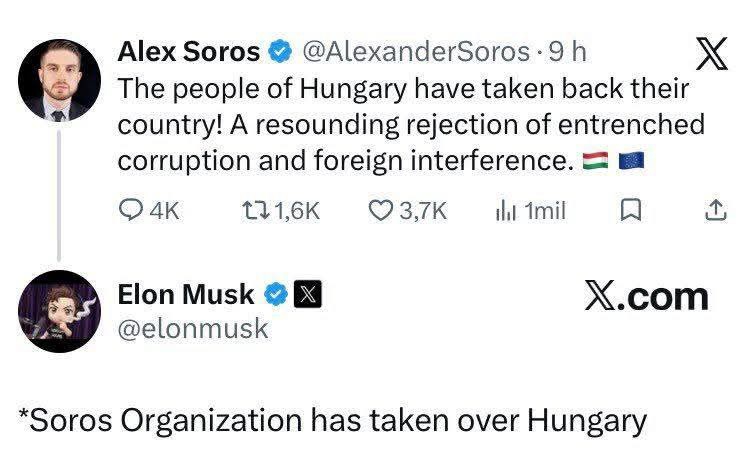Click the Hungary flag emoji
This screenshot has width=750, height=469.
click(x=594, y=160)
